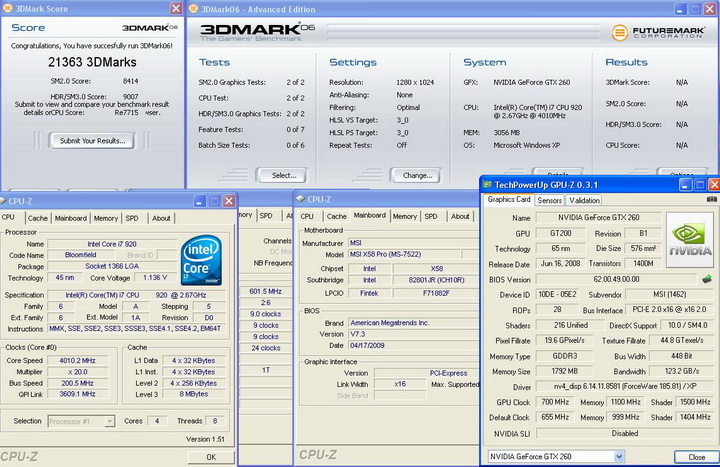
Task: Switch to Cache tab in CPU-Z mainboard window
Action: tap(337, 216)
